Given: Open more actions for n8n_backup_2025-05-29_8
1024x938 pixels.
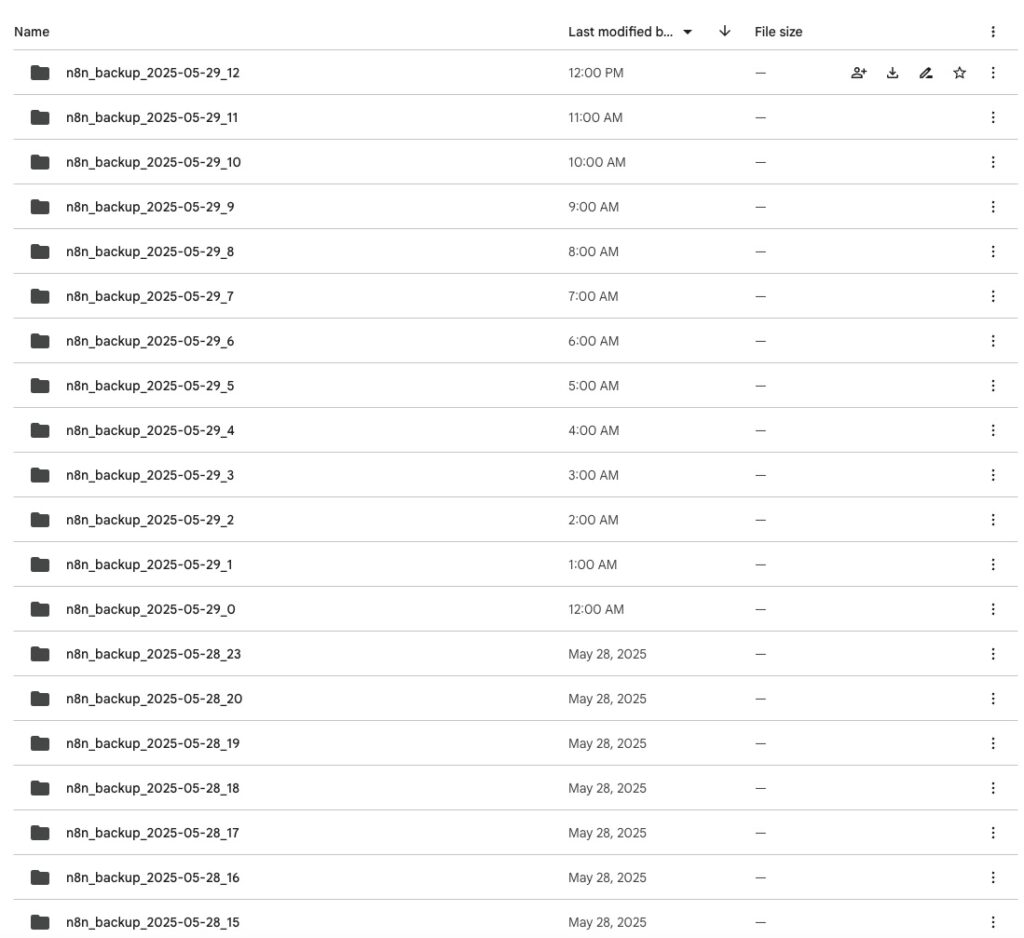Looking at the screenshot, I should click(993, 251).
